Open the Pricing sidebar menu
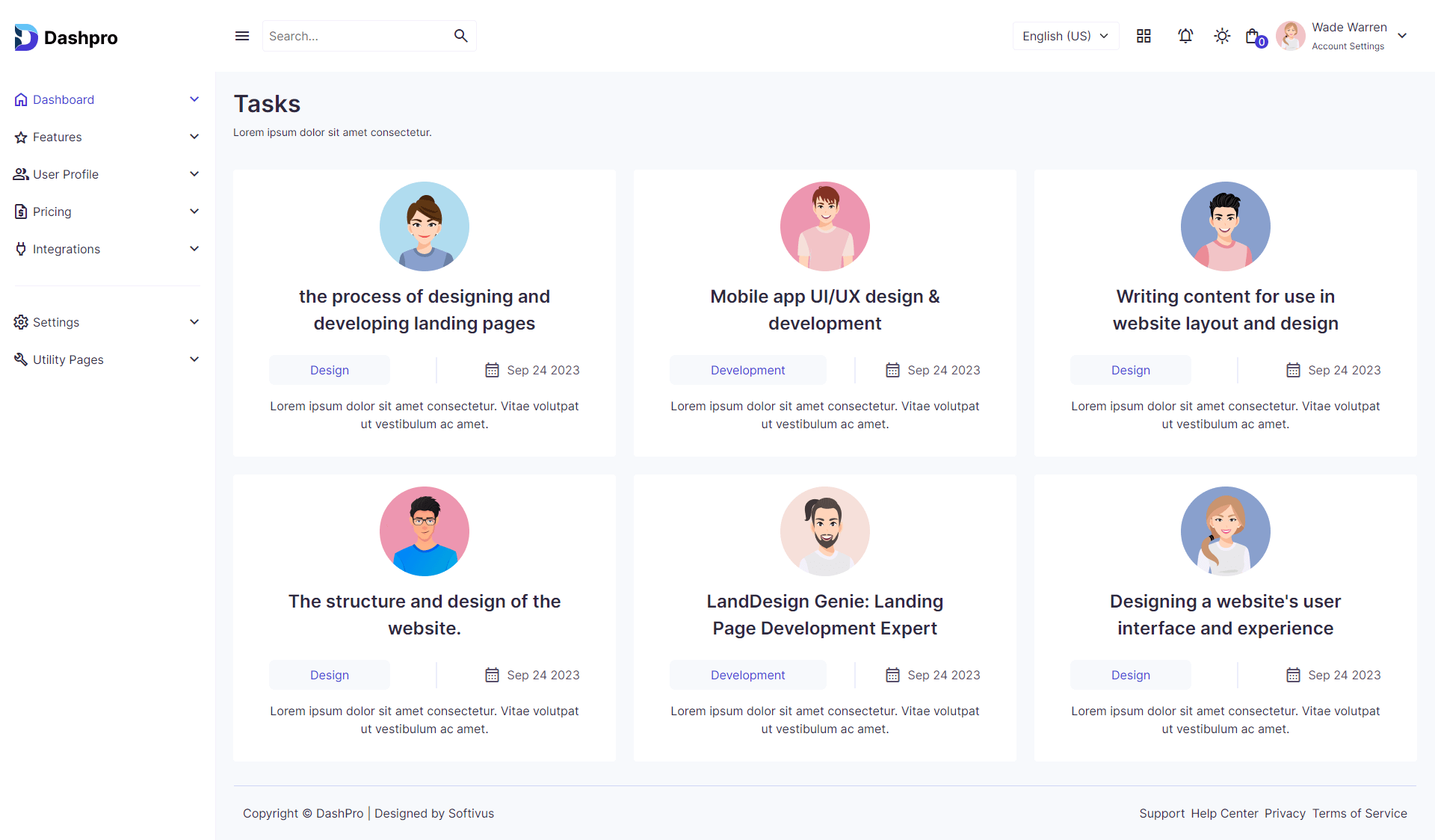 click(x=52, y=211)
